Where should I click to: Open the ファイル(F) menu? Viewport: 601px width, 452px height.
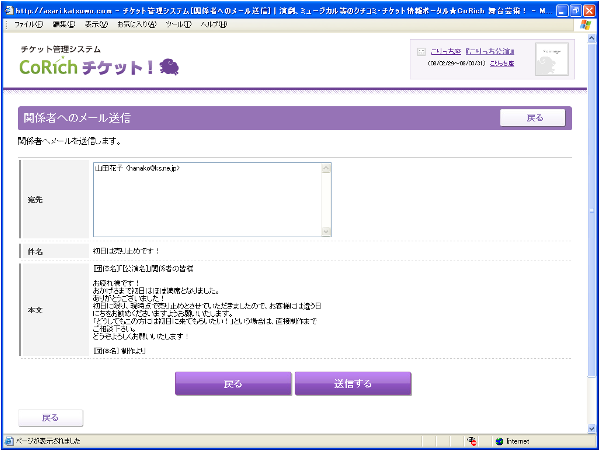tap(29, 23)
